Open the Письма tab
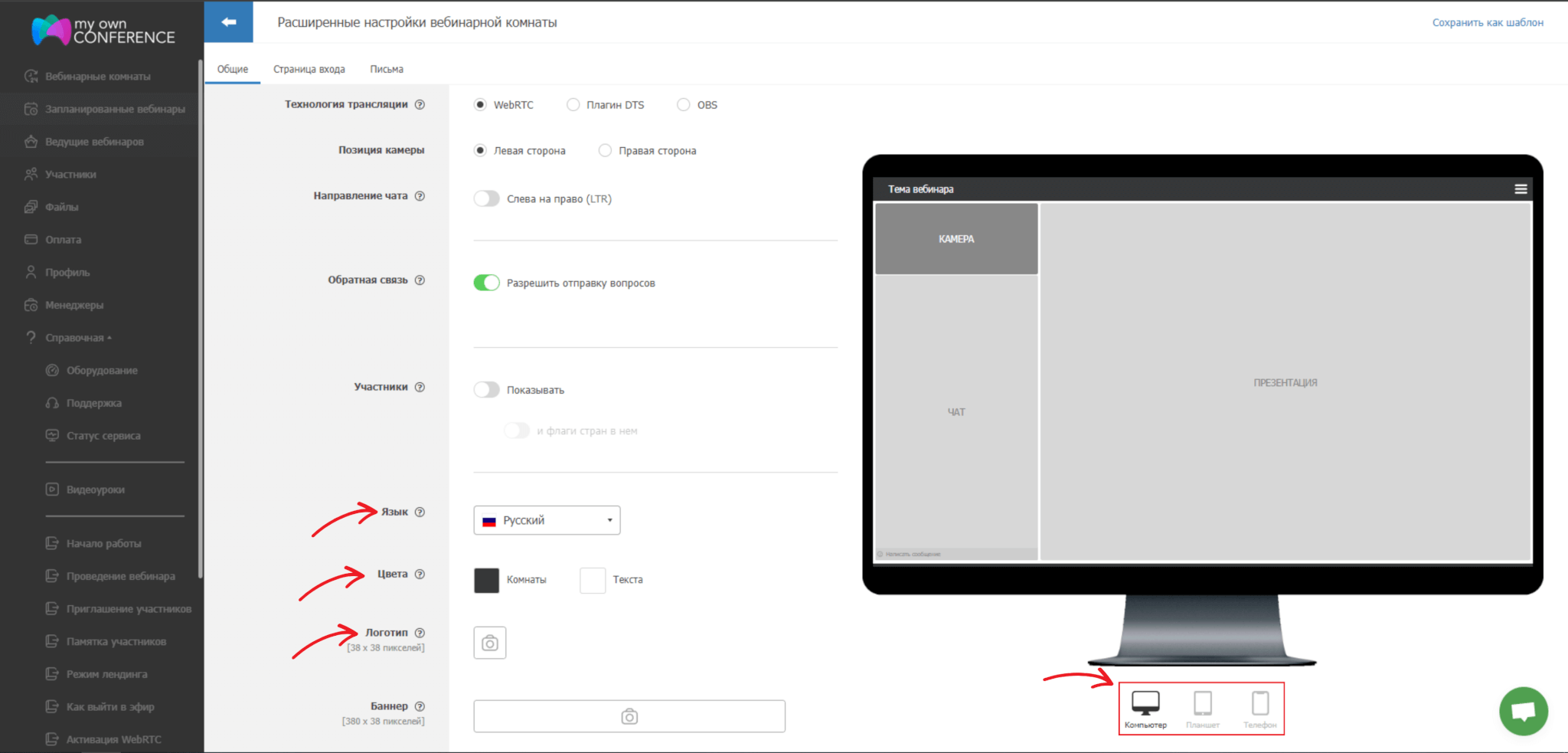1568x753 pixels. (387, 69)
